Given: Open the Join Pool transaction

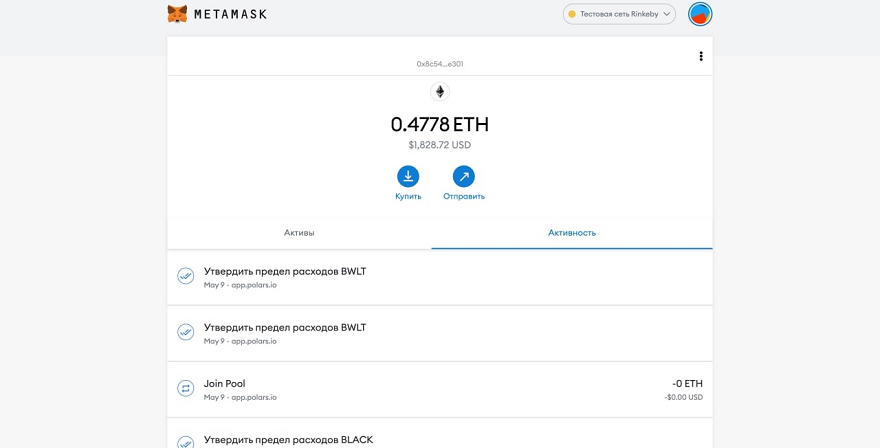Looking at the screenshot, I should (440, 390).
